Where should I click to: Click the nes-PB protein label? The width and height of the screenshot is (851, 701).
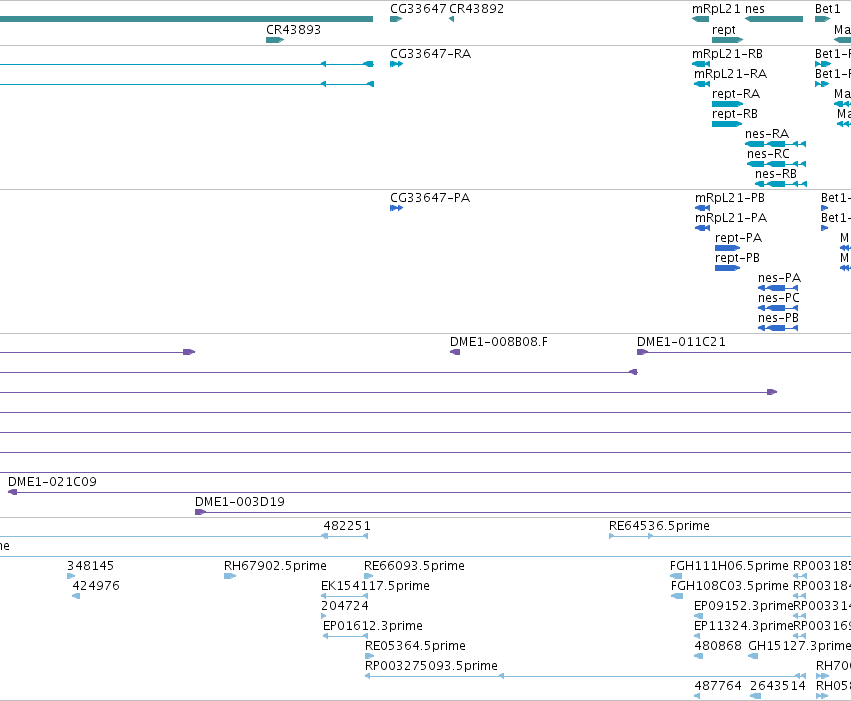(778, 318)
